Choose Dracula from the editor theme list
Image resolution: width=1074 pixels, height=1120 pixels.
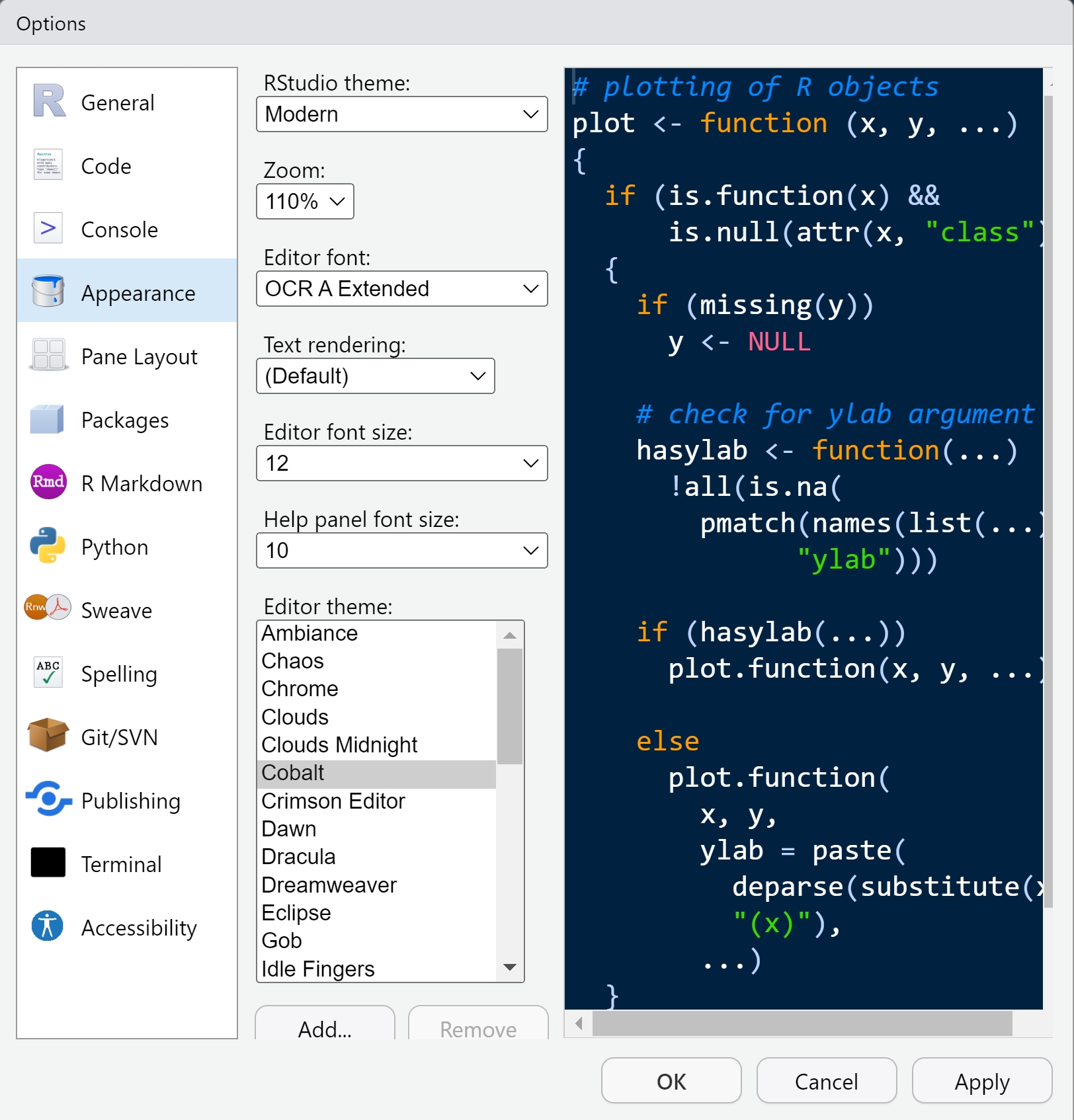coord(299,857)
